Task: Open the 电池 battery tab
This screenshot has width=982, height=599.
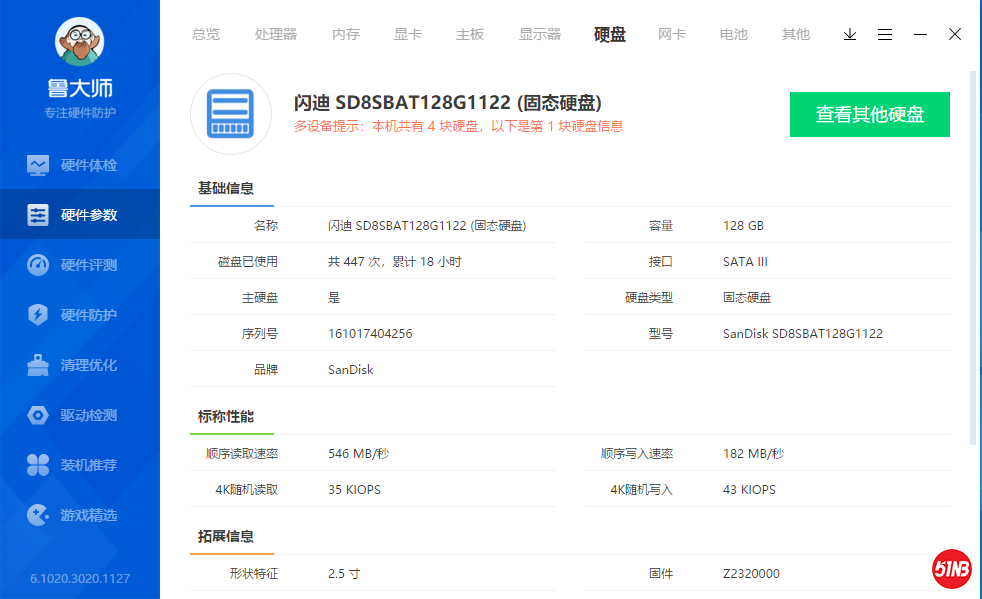Action: click(x=733, y=34)
